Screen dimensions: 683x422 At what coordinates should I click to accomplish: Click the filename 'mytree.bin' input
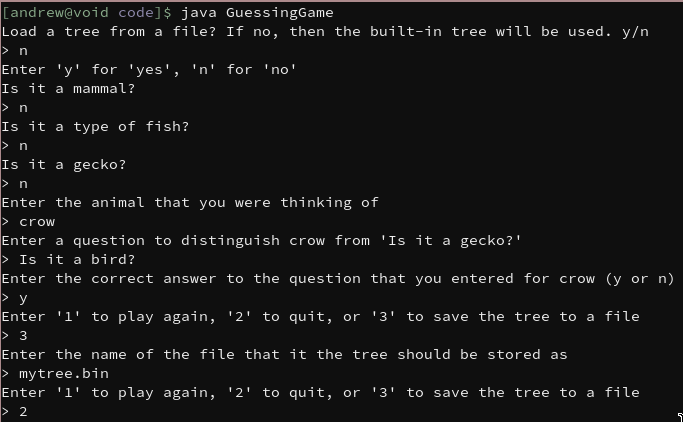64,374
